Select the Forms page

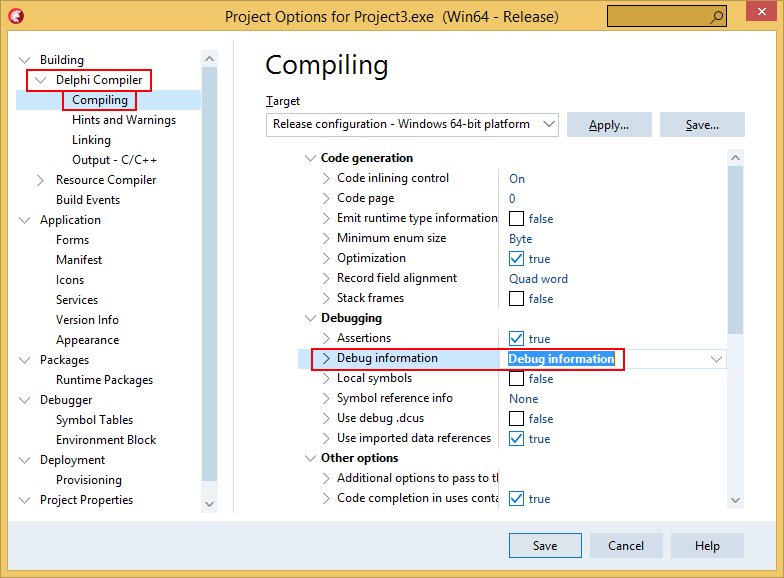pyautogui.click(x=72, y=240)
